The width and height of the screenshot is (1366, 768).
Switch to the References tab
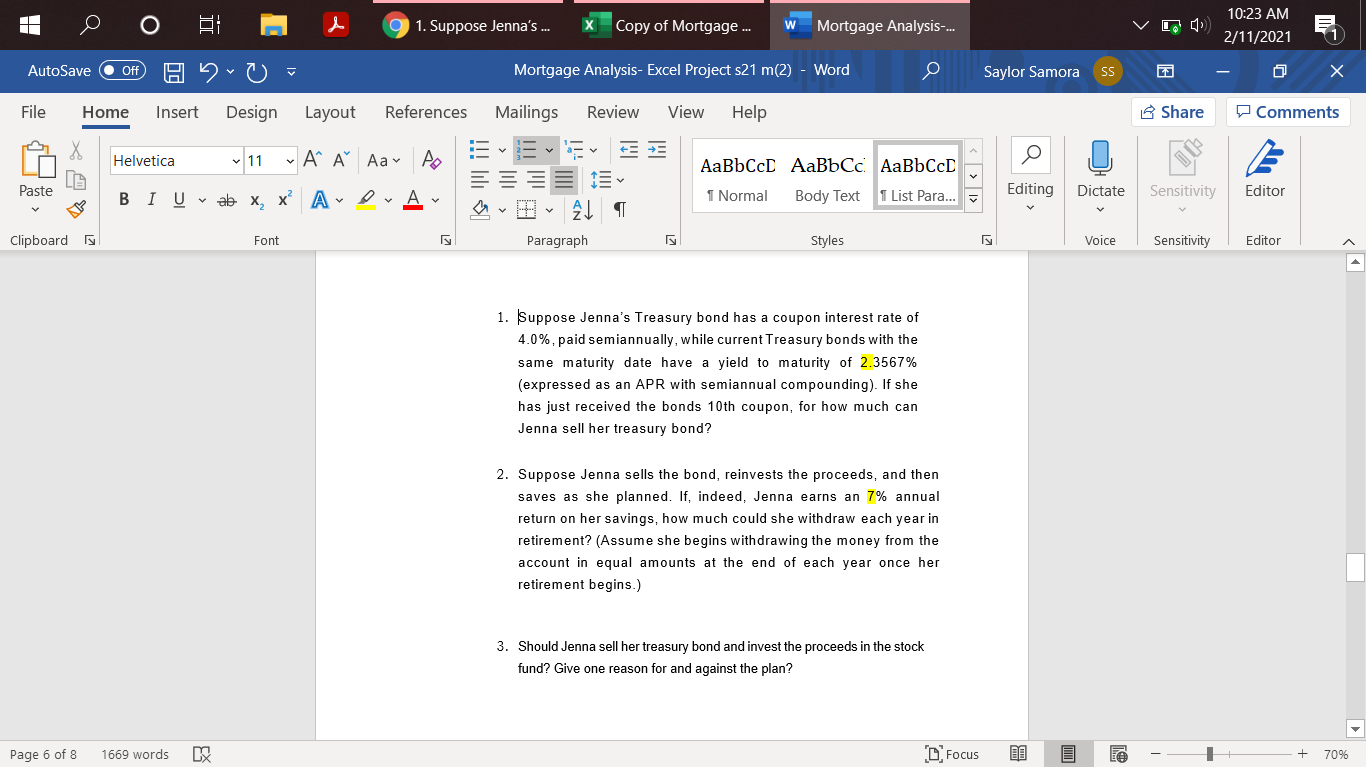tap(426, 112)
